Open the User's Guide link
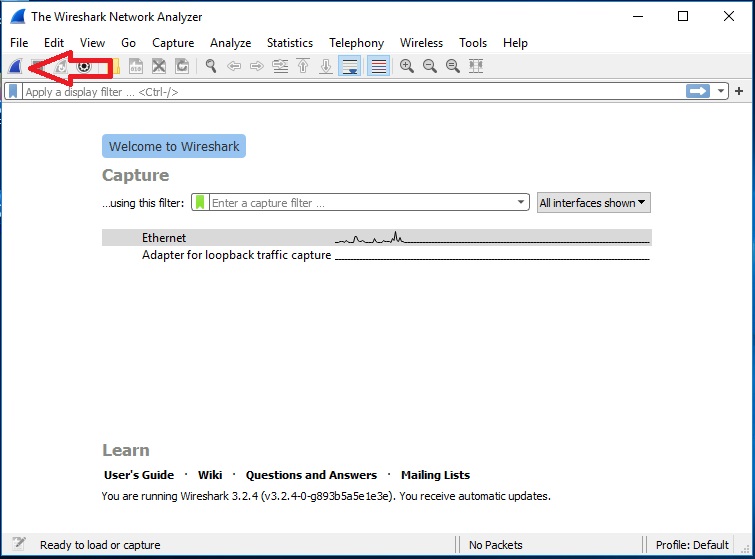 click(139, 475)
